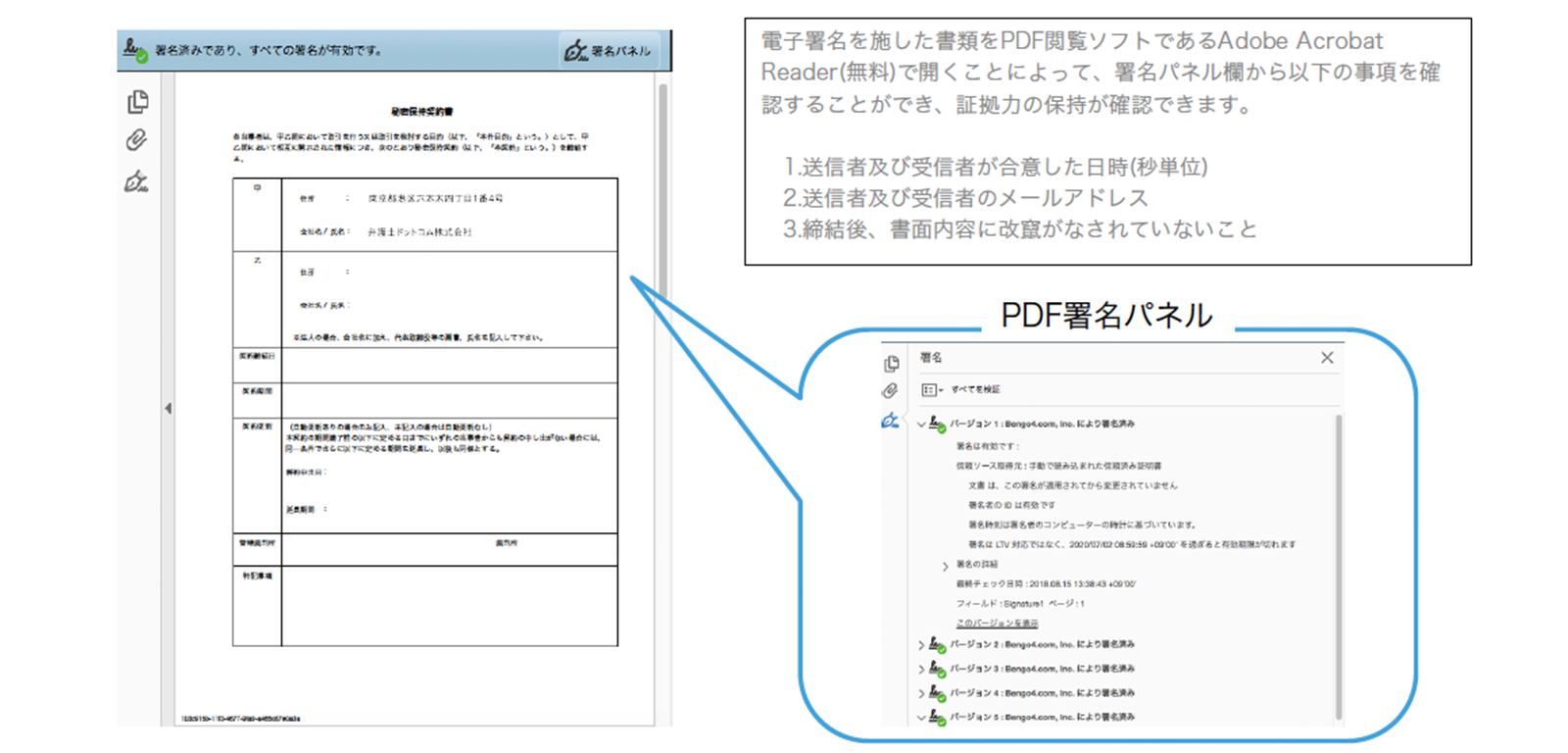1568x753 pixels.
Task: Click the signature icon of バージョン 1
Action: pyautogui.click(x=937, y=424)
